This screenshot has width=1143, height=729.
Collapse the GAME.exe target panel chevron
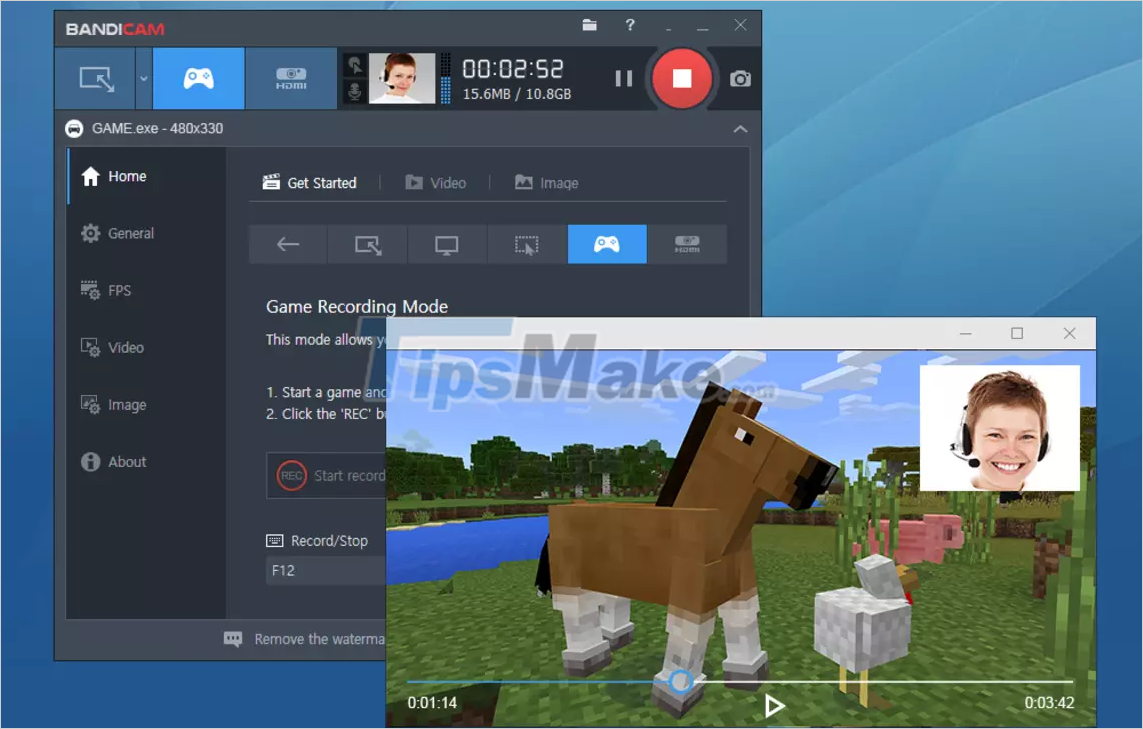(x=740, y=129)
